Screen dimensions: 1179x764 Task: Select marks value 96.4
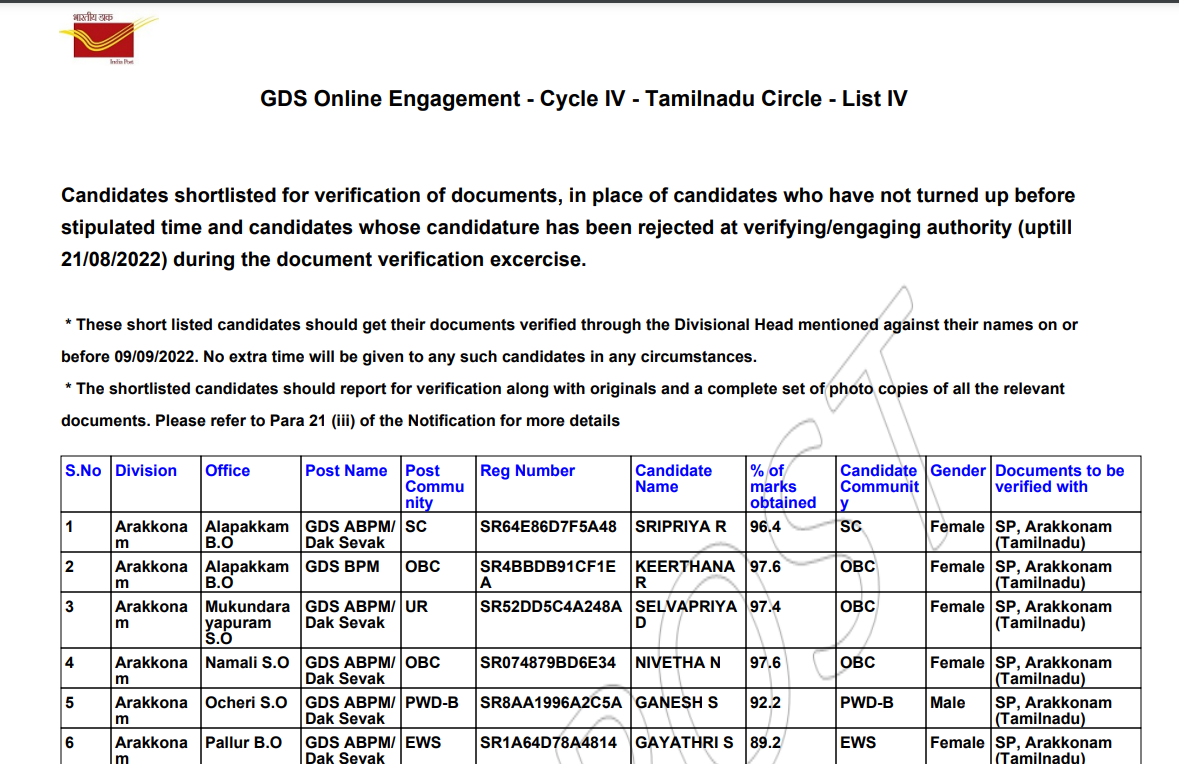click(765, 527)
